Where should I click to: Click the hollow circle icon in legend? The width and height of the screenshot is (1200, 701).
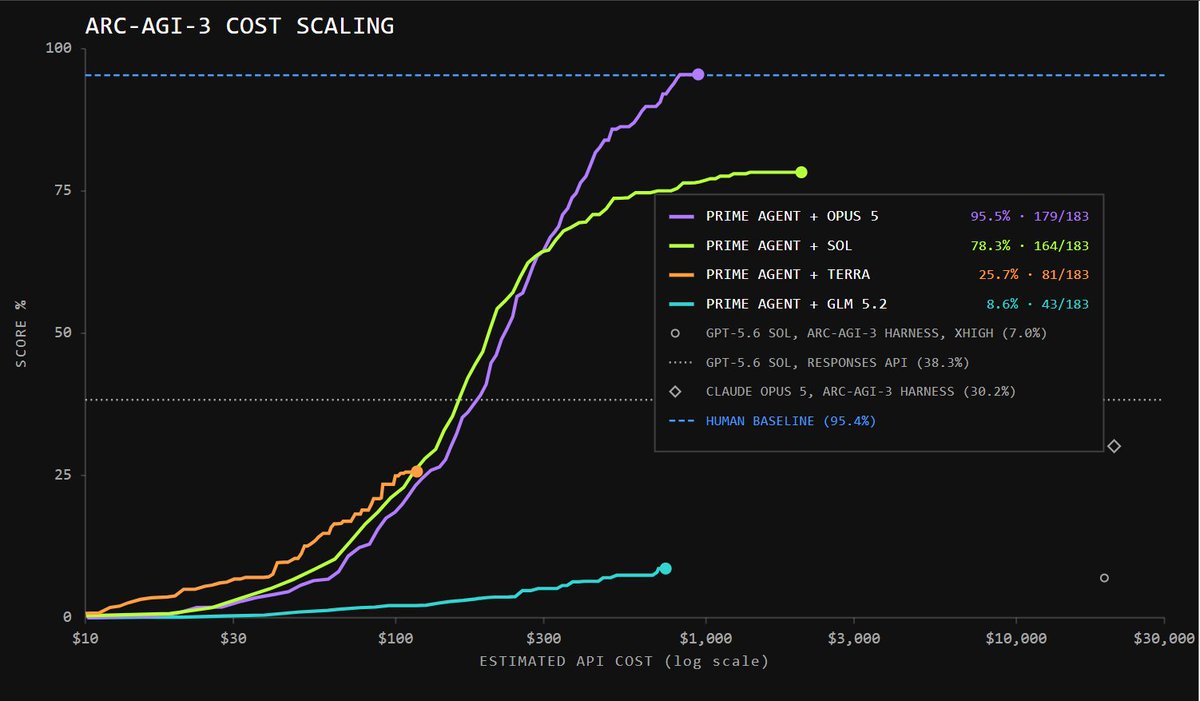pyautogui.click(x=676, y=333)
